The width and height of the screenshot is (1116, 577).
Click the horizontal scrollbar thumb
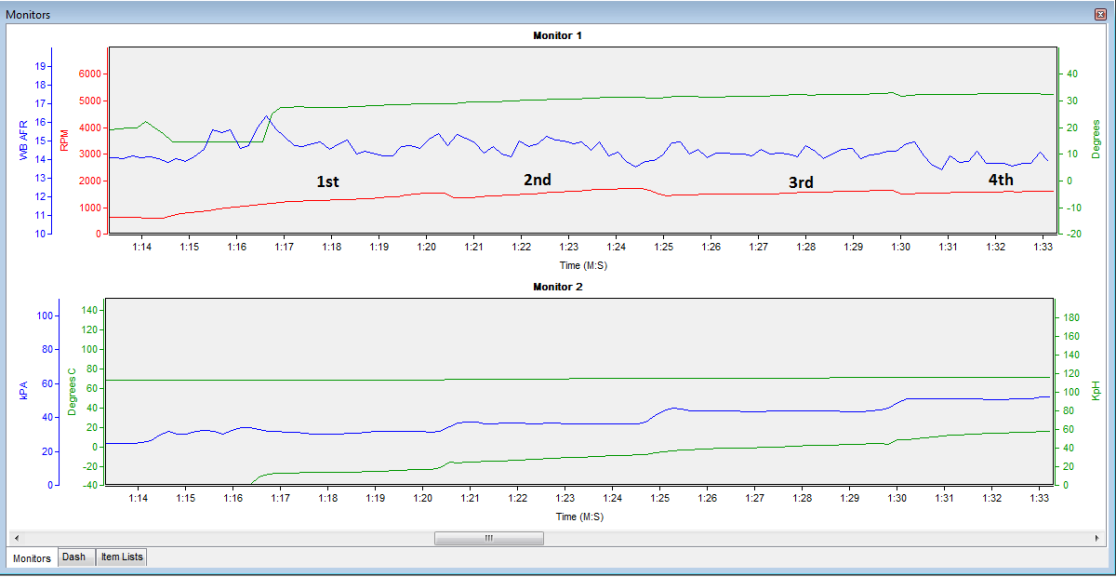click(x=488, y=539)
